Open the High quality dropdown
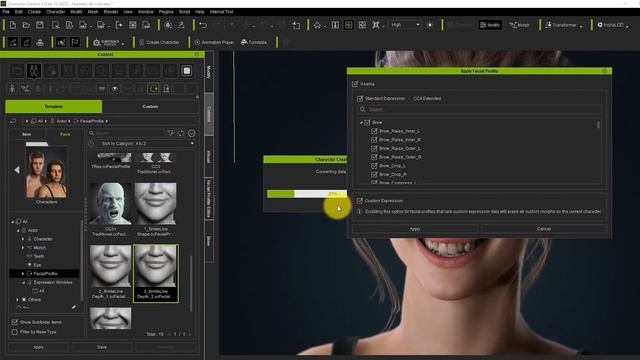The height and width of the screenshot is (360, 640). click(405, 25)
